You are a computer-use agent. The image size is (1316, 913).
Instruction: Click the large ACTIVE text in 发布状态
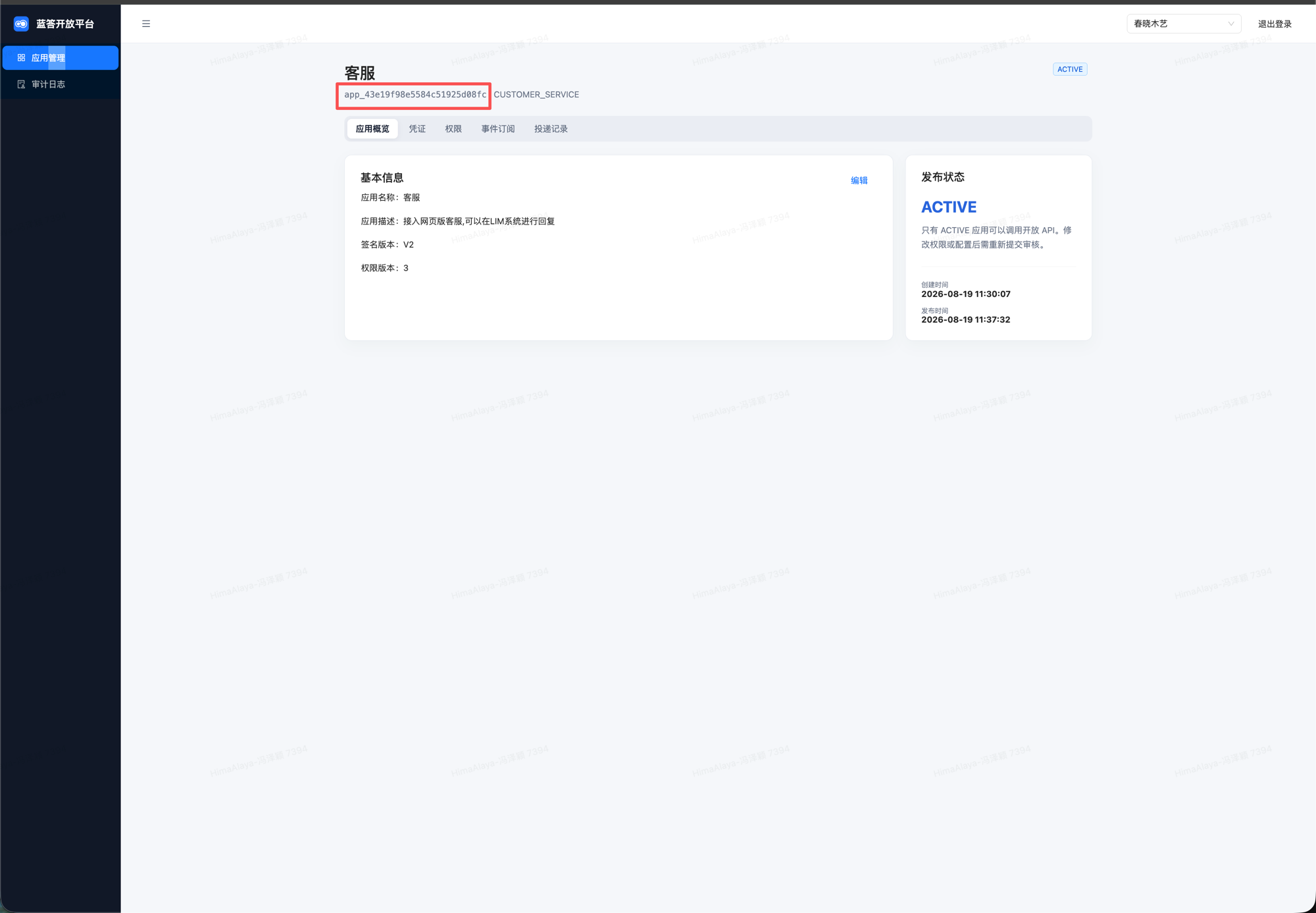(x=949, y=207)
